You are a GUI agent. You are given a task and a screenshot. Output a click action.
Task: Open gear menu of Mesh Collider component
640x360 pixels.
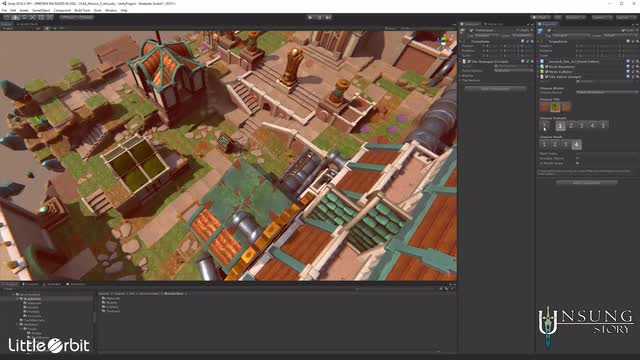[637, 72]
